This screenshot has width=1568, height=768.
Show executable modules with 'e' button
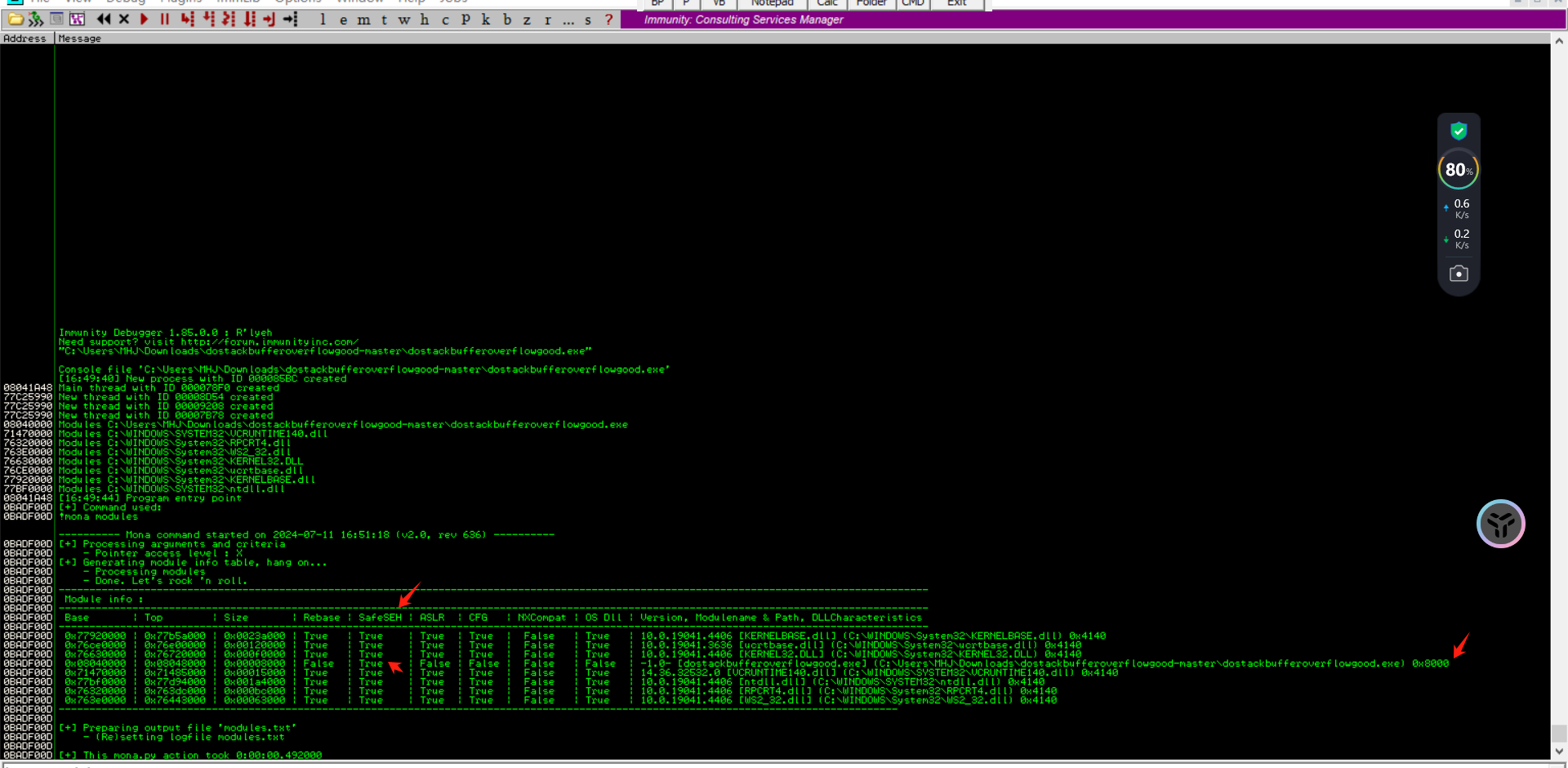(x=343, y=20)
